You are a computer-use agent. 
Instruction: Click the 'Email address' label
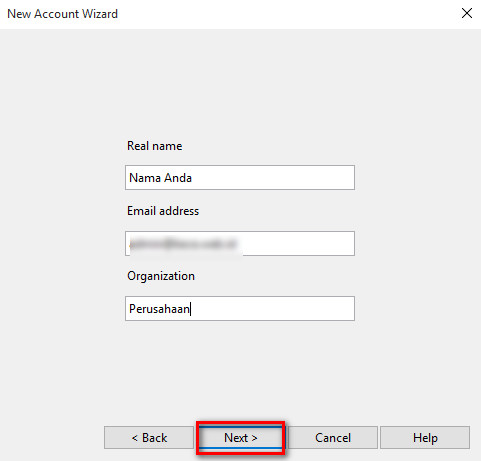pyautogui.click(x=163, y=211)
